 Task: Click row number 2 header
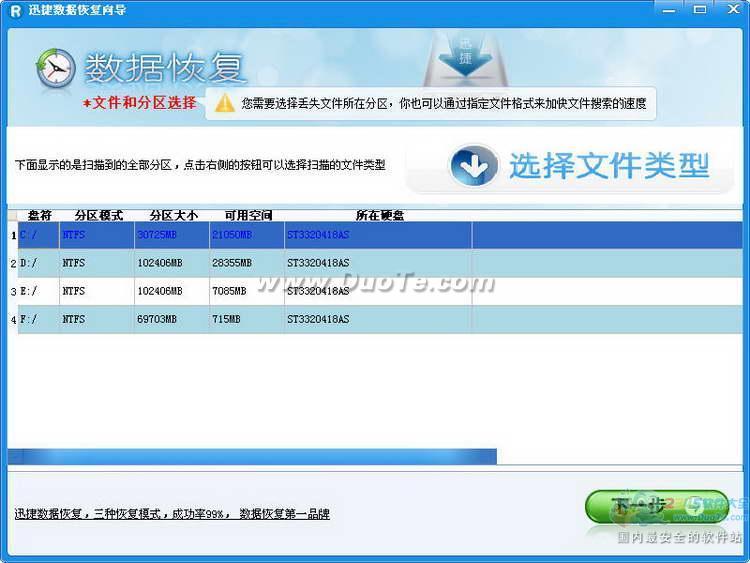13,264
